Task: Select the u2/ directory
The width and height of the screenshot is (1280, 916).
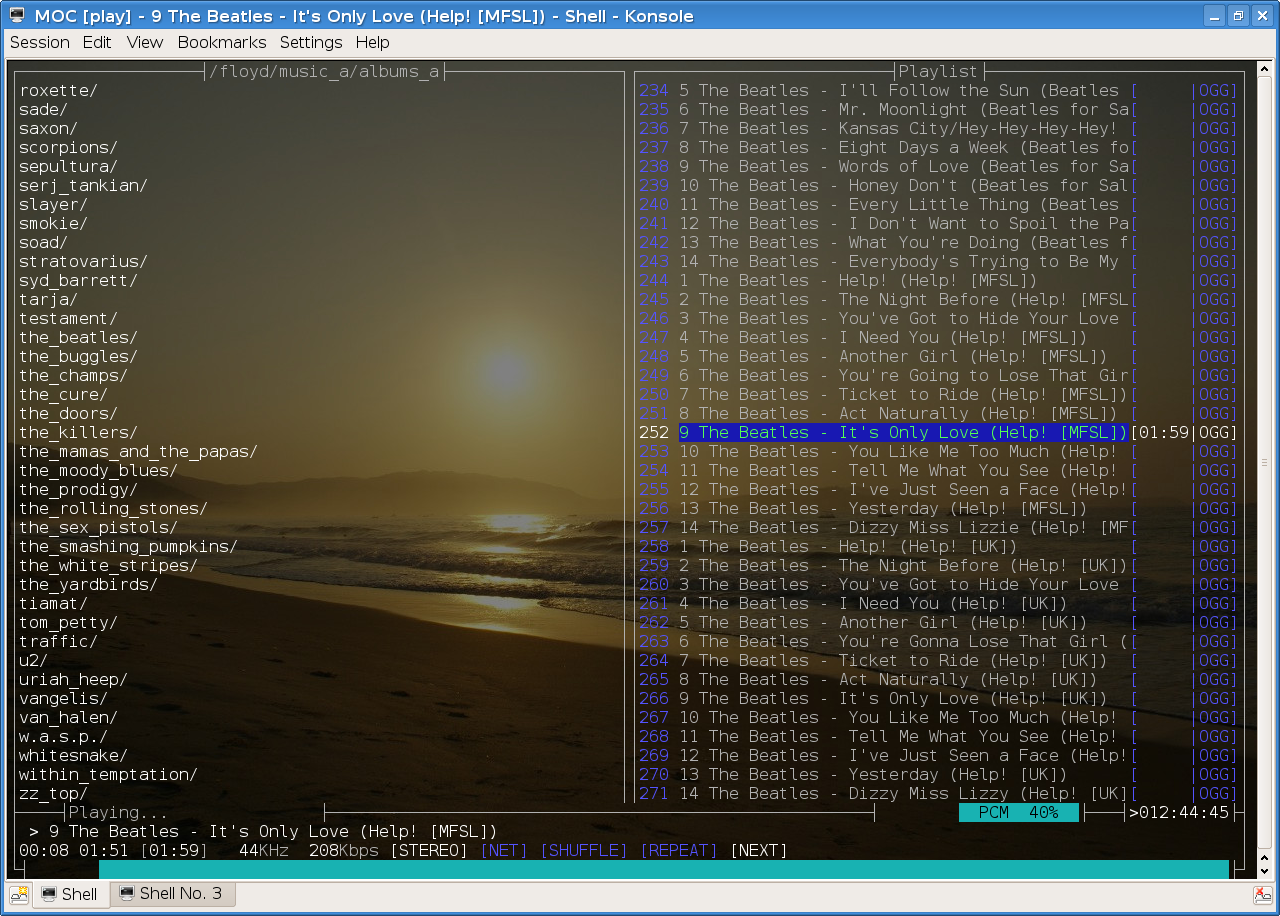Action: click(33, 660)
